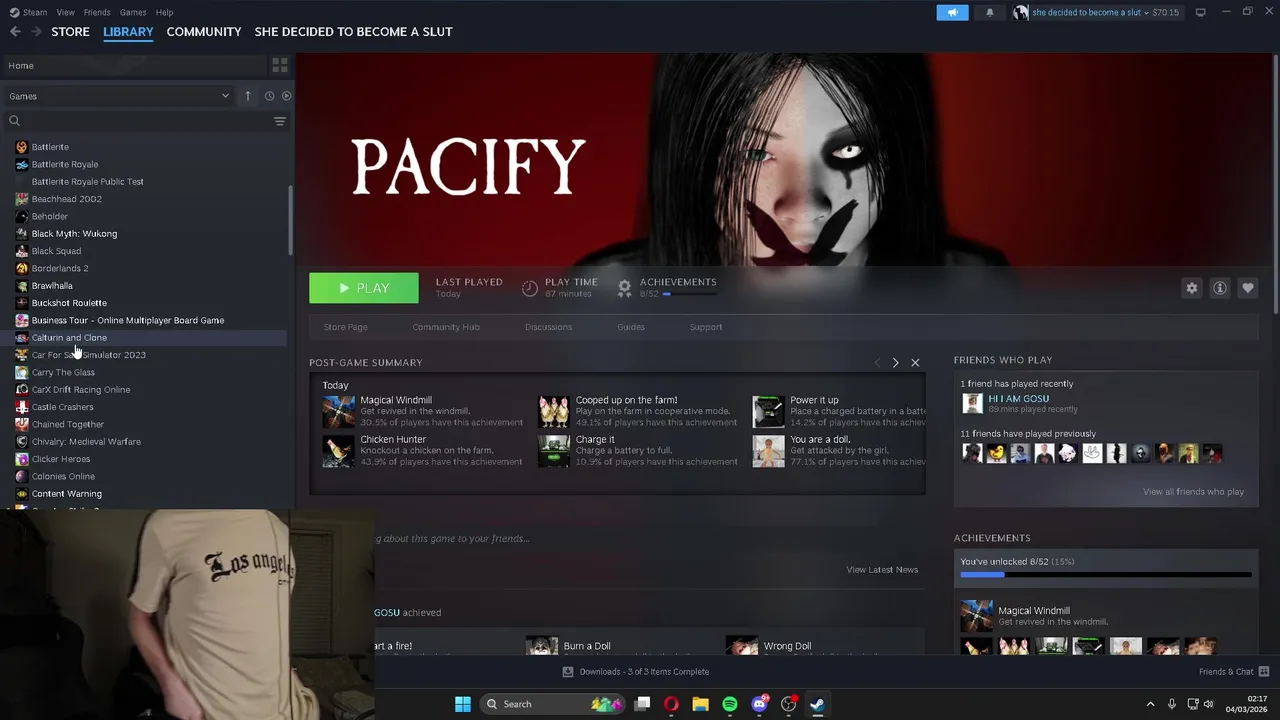This screenshot has width=1280, height=720.
Task: Open the Downloads status at the bottom
Action: point(636,672)
